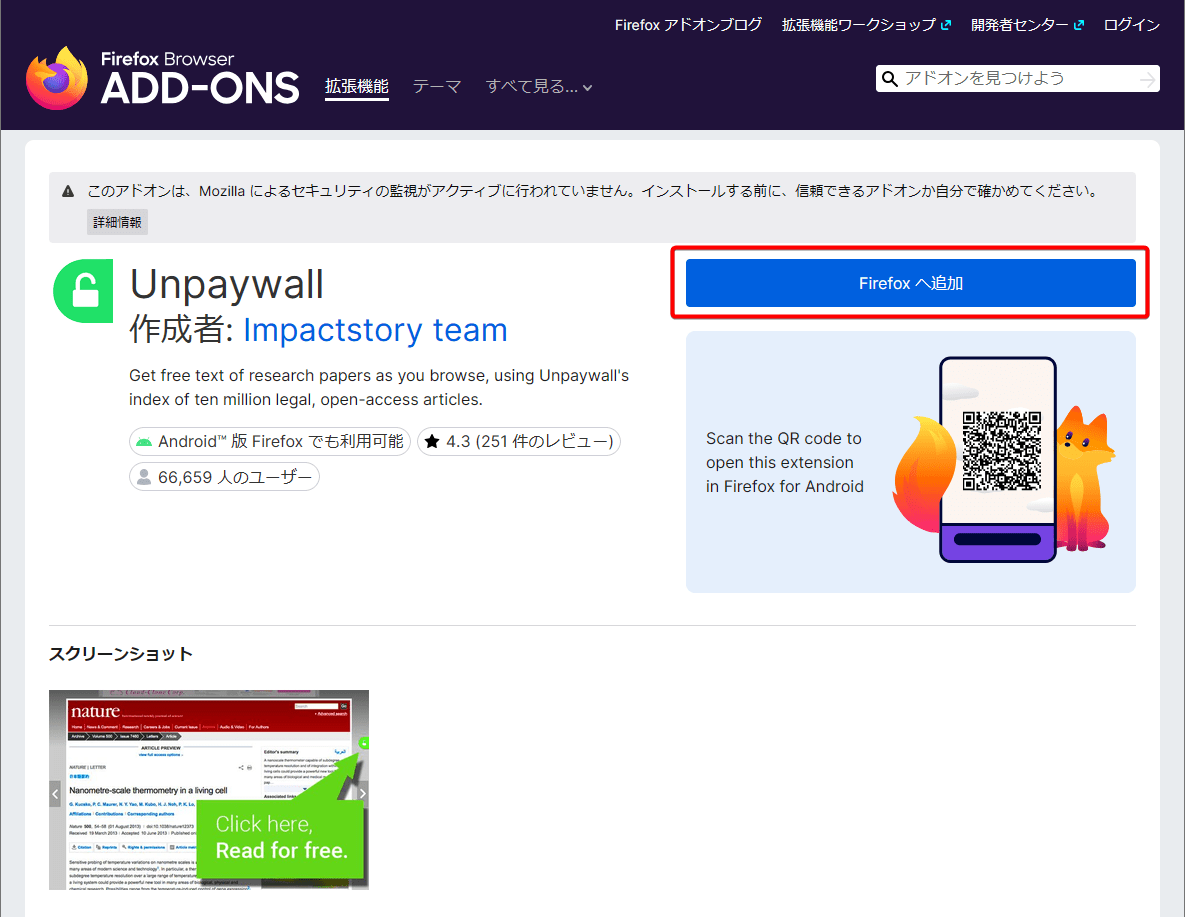Open 拡張機能ワークショップ link

click(x=859, y=25)
